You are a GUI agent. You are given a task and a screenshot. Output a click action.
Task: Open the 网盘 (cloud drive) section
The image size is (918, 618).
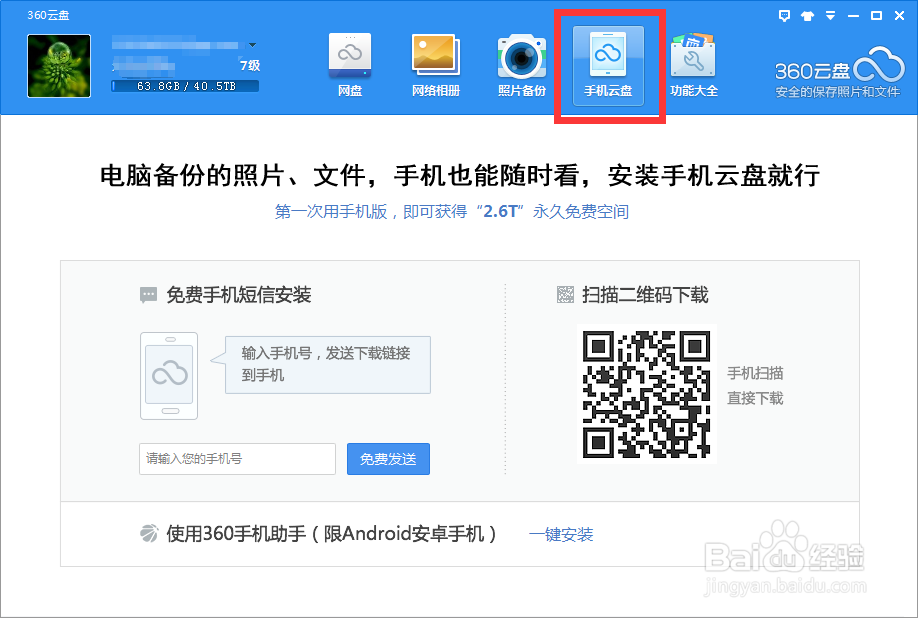click(x=349, y=63)
